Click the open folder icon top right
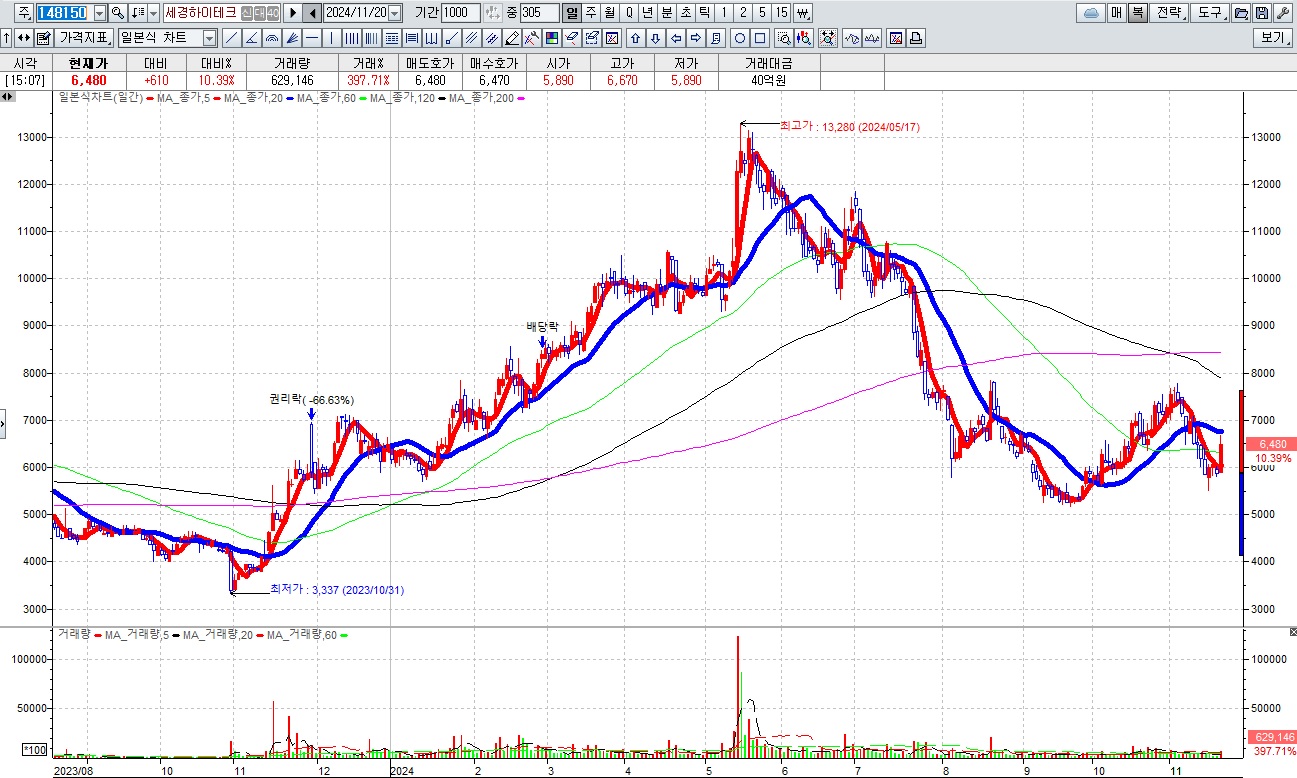The image size is (1297, 778). pyautogui.click(x=1241, y=13)
